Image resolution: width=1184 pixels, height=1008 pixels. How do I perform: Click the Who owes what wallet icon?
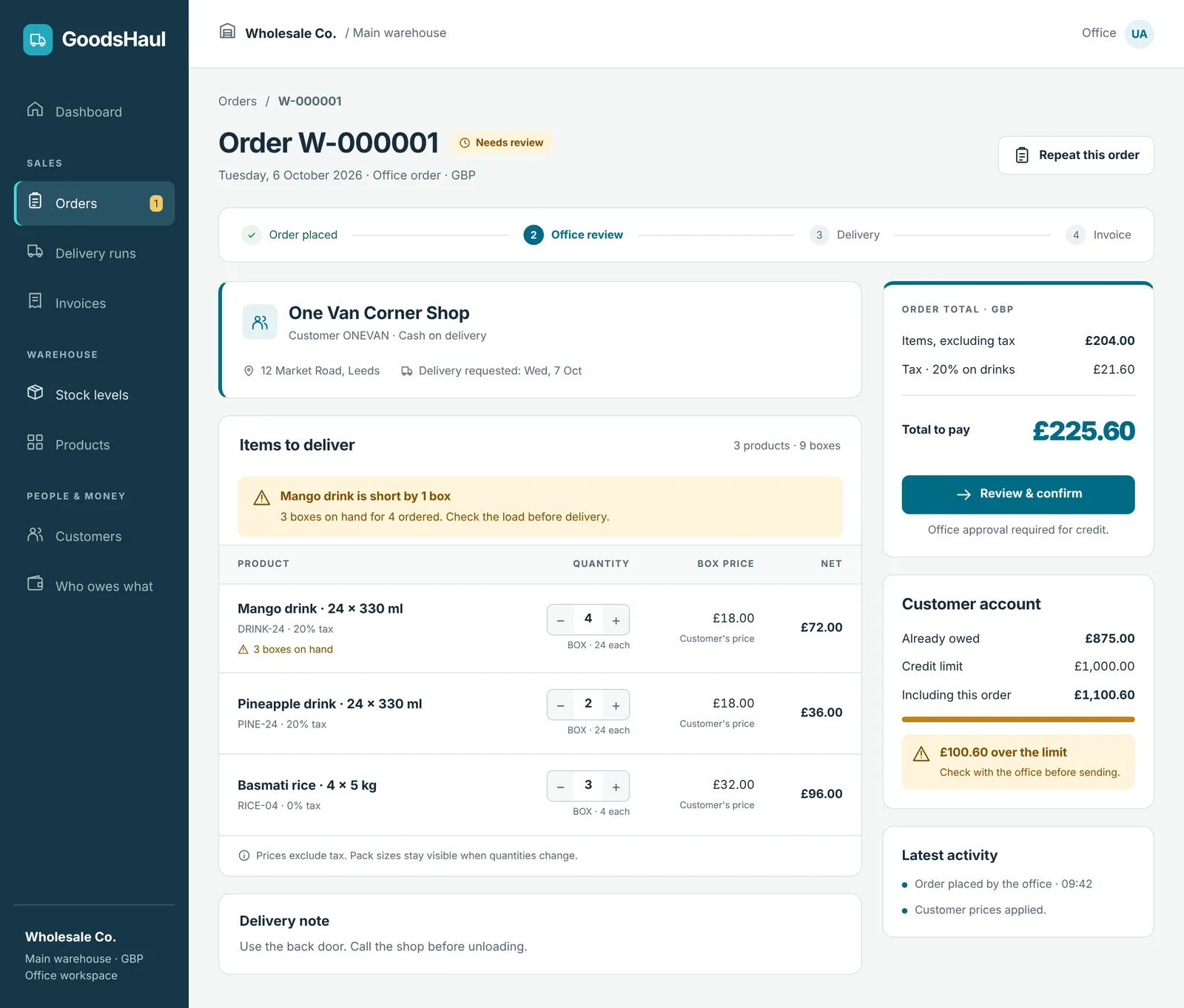(x=35, y=583)
